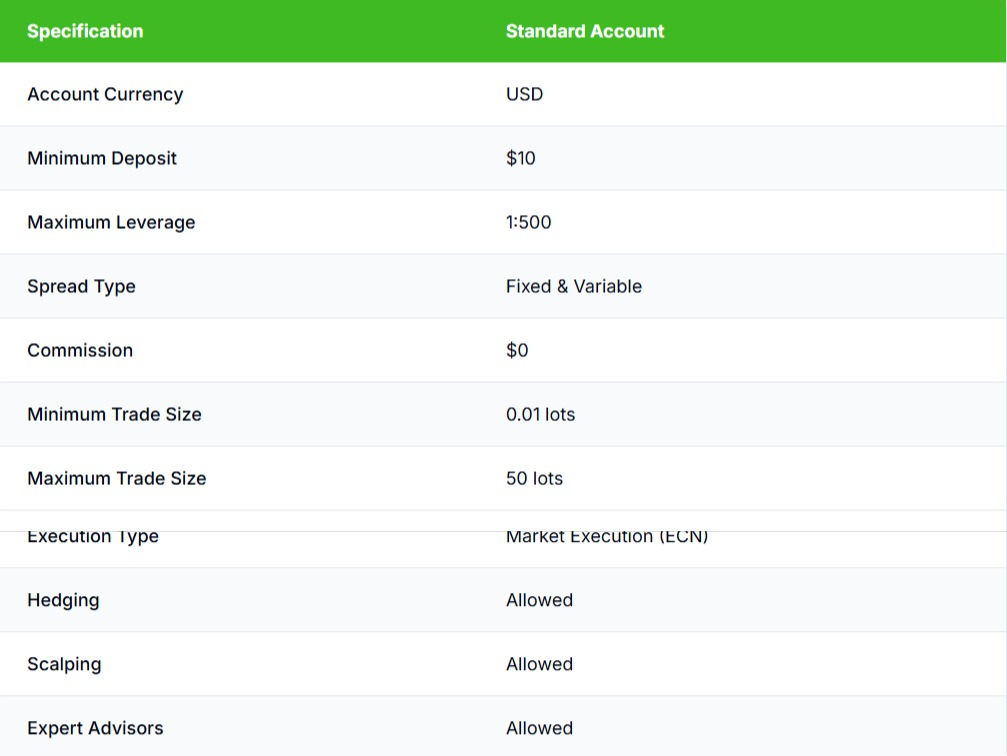Select the Commission row label

pos(80,350)
